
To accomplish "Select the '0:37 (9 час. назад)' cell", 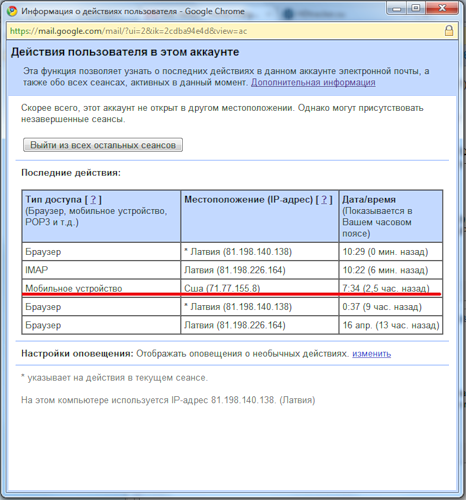I will click(391, 307).
